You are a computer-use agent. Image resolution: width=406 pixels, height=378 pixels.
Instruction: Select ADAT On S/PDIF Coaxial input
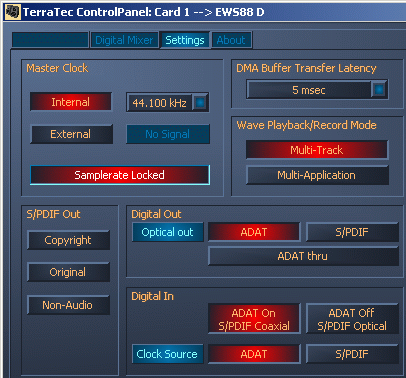pyautogui.click(x=254, y=319)
